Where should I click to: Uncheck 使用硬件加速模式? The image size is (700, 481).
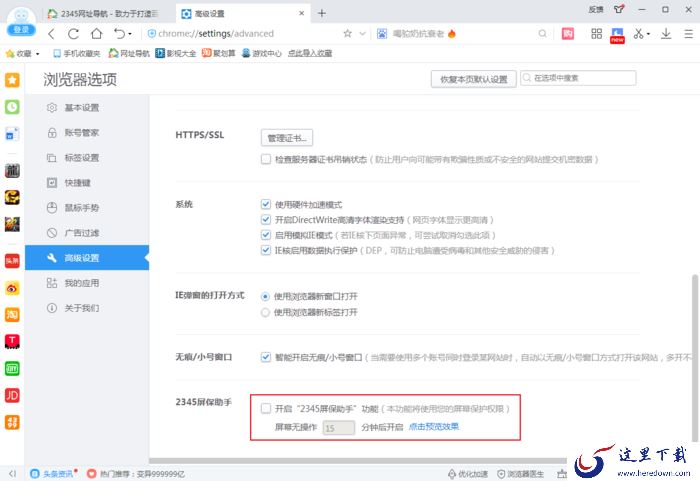tap(266, 205)
